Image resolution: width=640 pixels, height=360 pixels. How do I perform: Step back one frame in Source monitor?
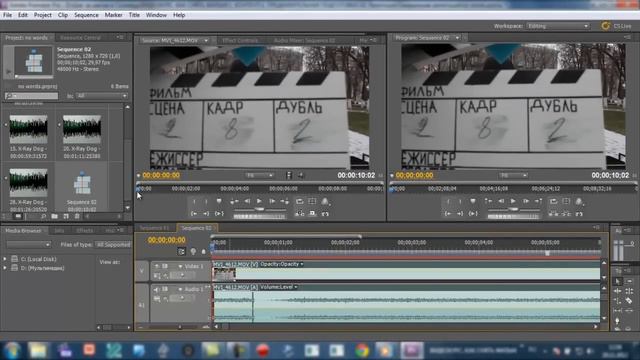coord(247,201)
